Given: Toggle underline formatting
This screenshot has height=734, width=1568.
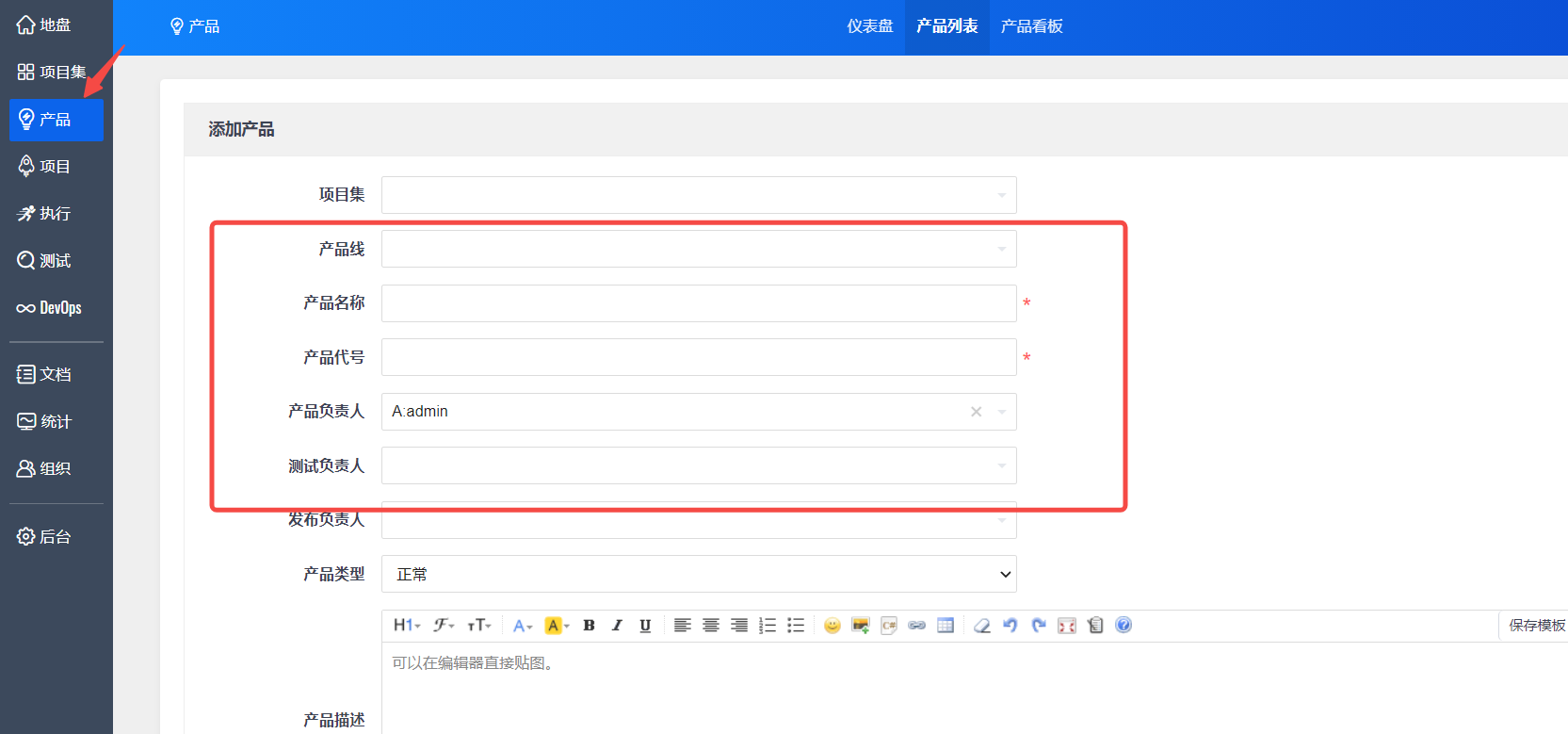Looking at the screenshot, I should (645, 626).
